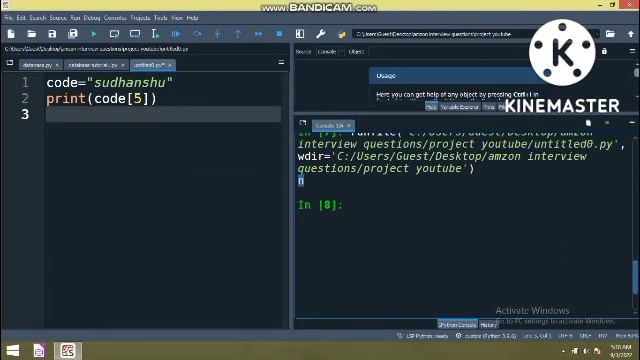Create a new file with toolbar icon
Screen dimensions: 640x360
point(11,34)
